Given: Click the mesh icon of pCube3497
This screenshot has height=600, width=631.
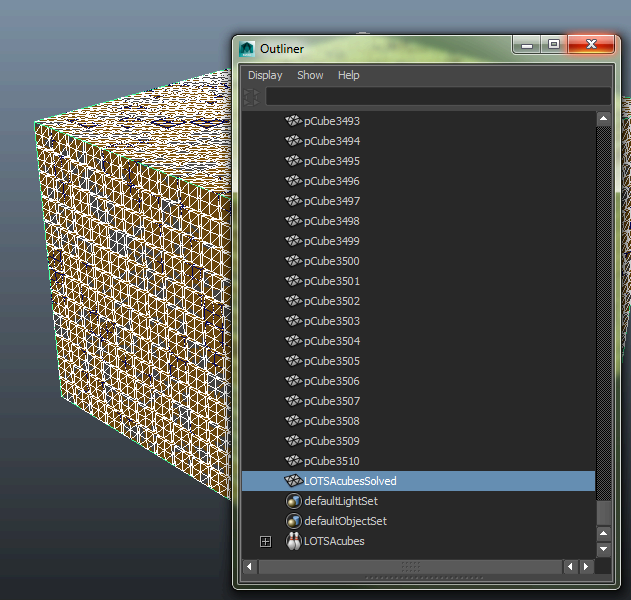Looking at the screenshot, I should click(x=294, y=200).
